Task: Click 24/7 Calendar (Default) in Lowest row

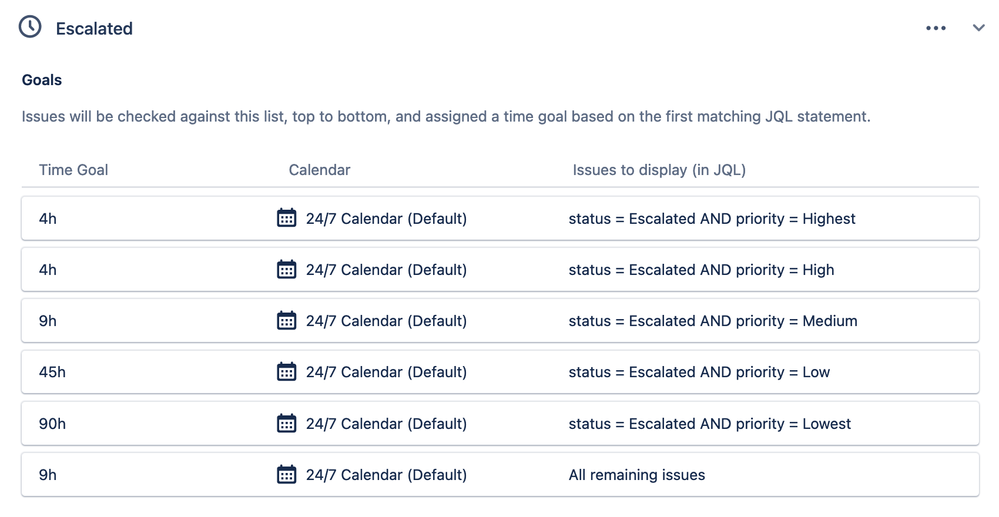Action: [386, 424]
